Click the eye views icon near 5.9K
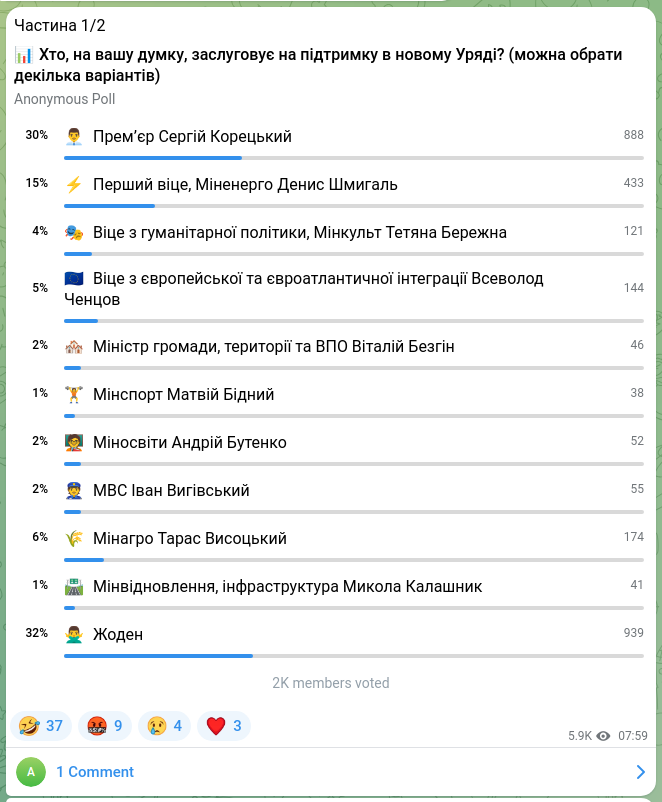 [x=604, y=736]
